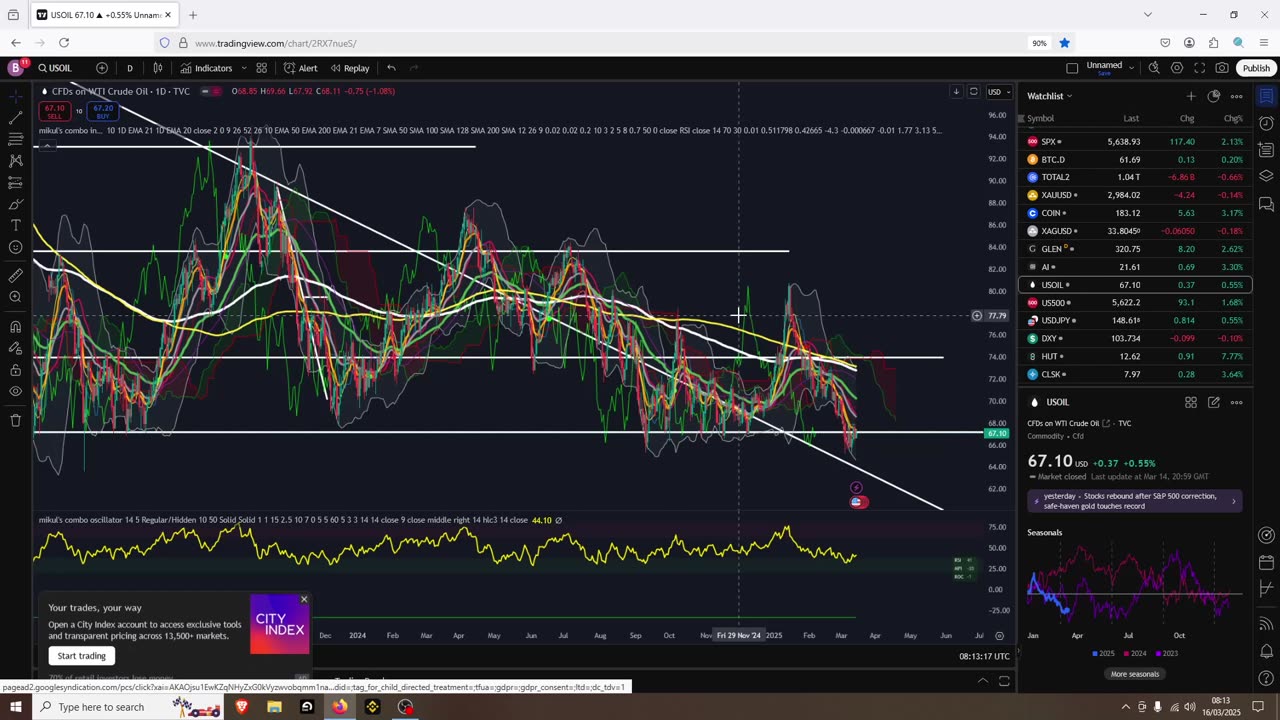The height and width of the screenshot is (720, 1280).
Task: Select the crosshair cursor tool
Action: pyautogui.click(x=15, y=95)
